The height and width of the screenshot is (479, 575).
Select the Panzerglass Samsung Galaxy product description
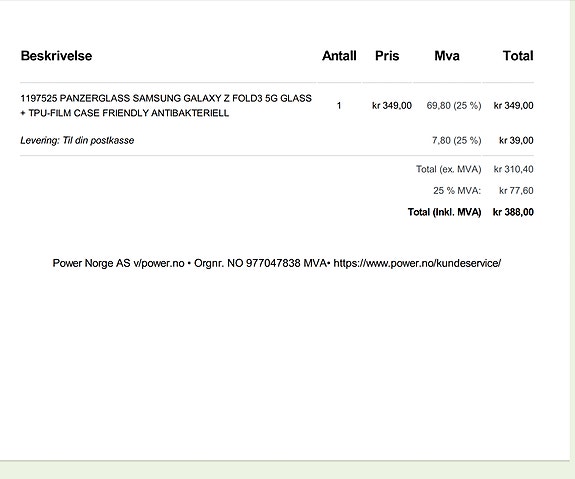(x=166, y=106)
